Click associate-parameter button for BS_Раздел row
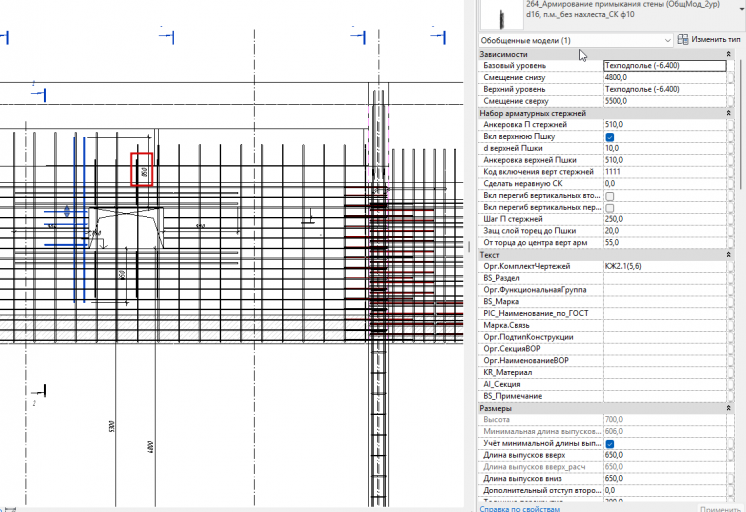Screen dimensions: 746x512 730,278
